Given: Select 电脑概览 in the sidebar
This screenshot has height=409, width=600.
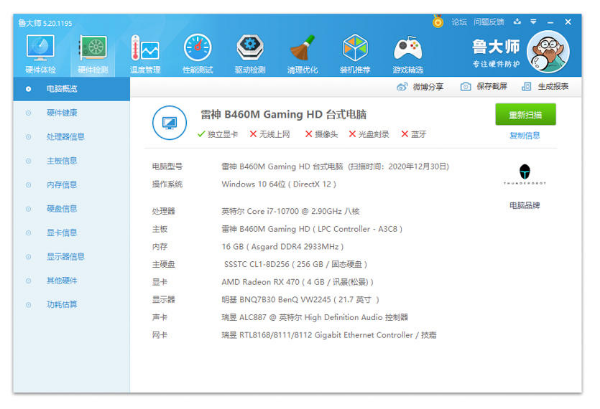Looking at the screenshot, I should 72,89.
